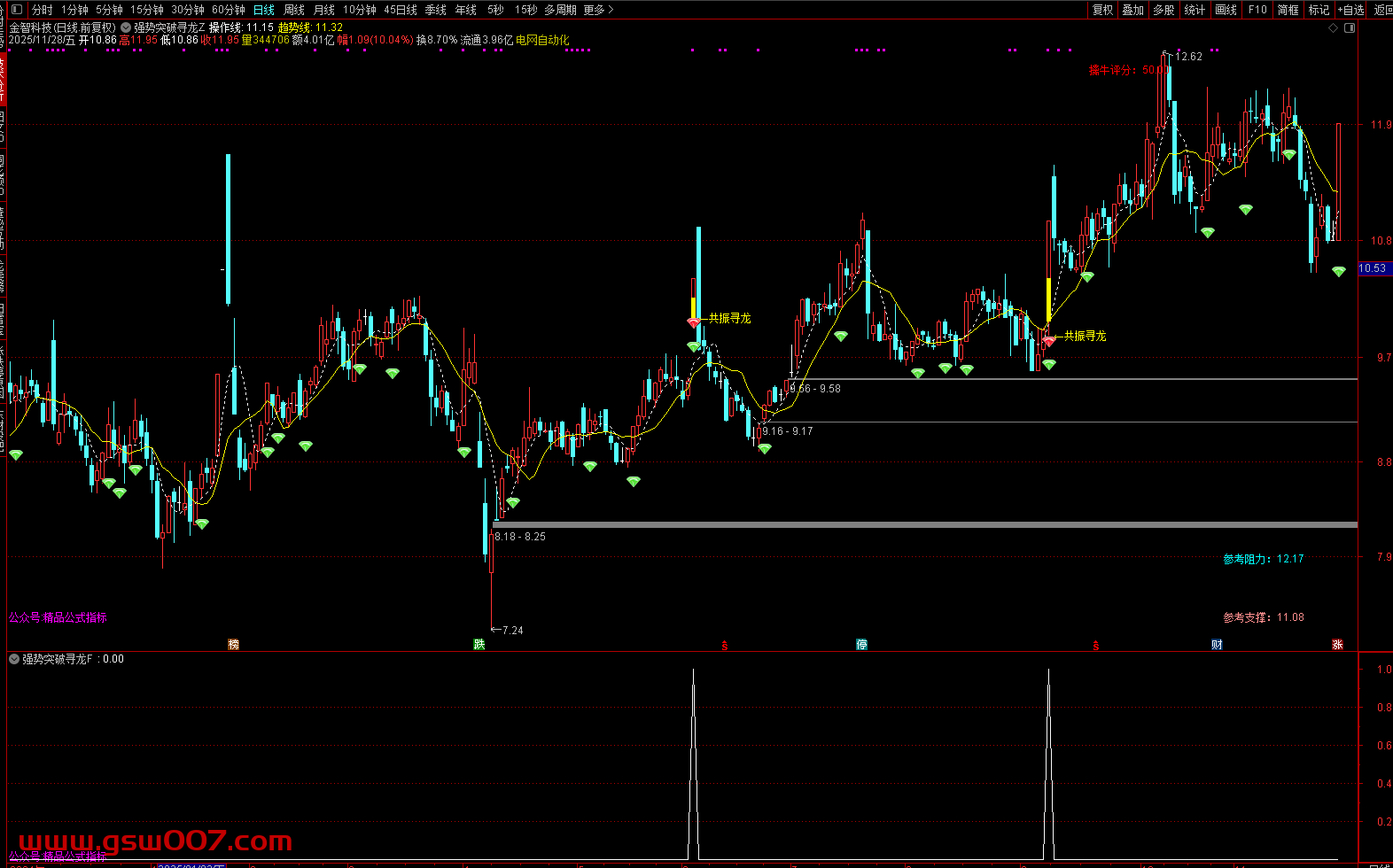Open the 更多 periods expander

(x=598, y=10)
